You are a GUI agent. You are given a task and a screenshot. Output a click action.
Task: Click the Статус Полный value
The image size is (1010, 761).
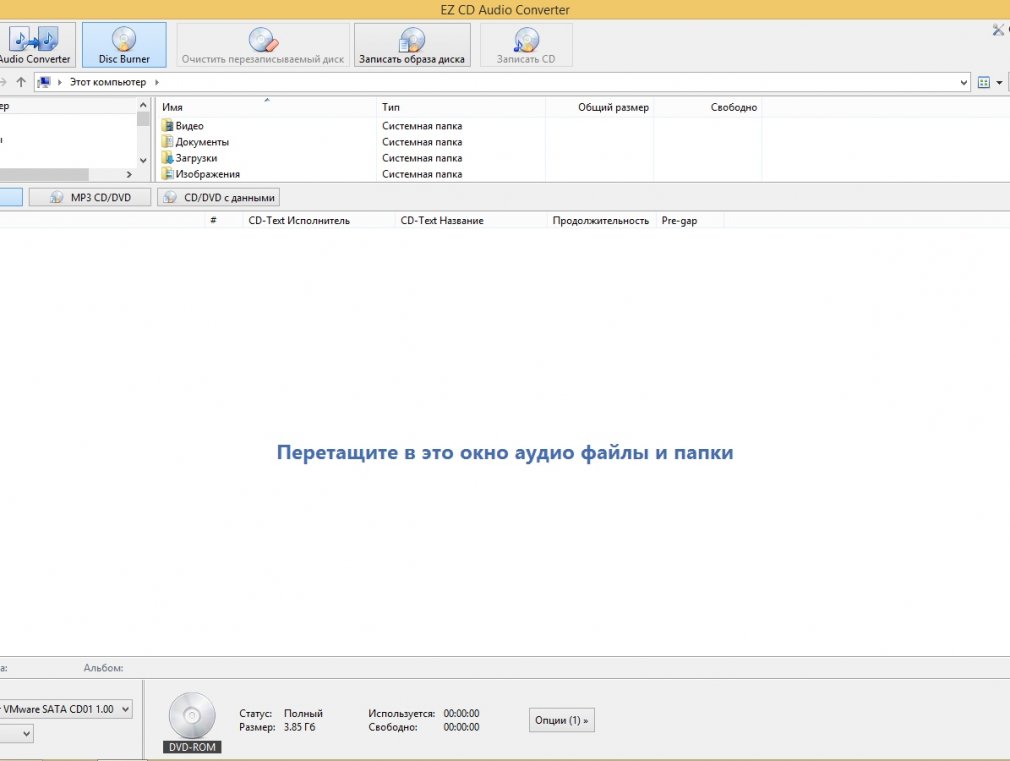point(303,713)
